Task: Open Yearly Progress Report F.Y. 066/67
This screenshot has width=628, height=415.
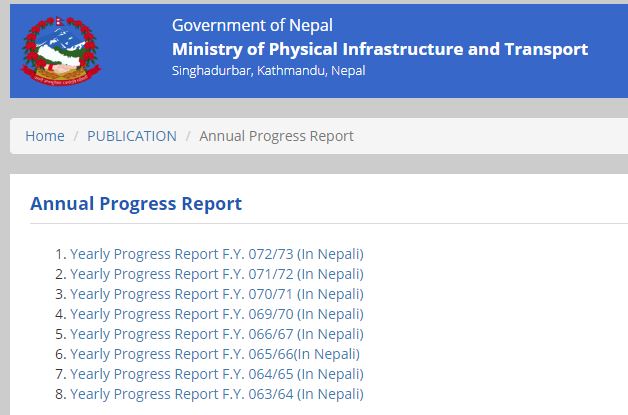Action: tap(217, 334)
